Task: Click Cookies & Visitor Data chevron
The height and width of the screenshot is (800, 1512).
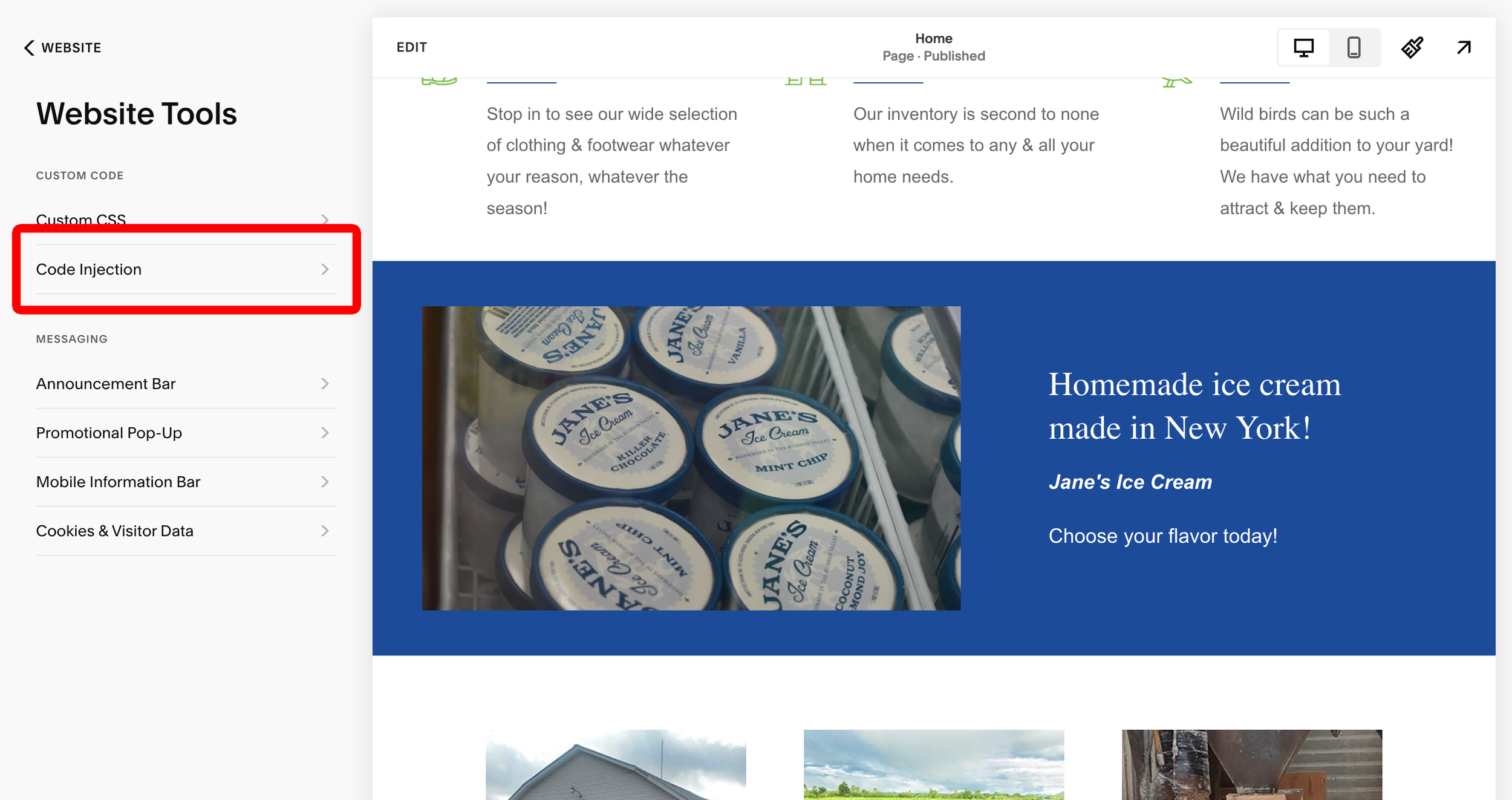Action: point(325,531)
